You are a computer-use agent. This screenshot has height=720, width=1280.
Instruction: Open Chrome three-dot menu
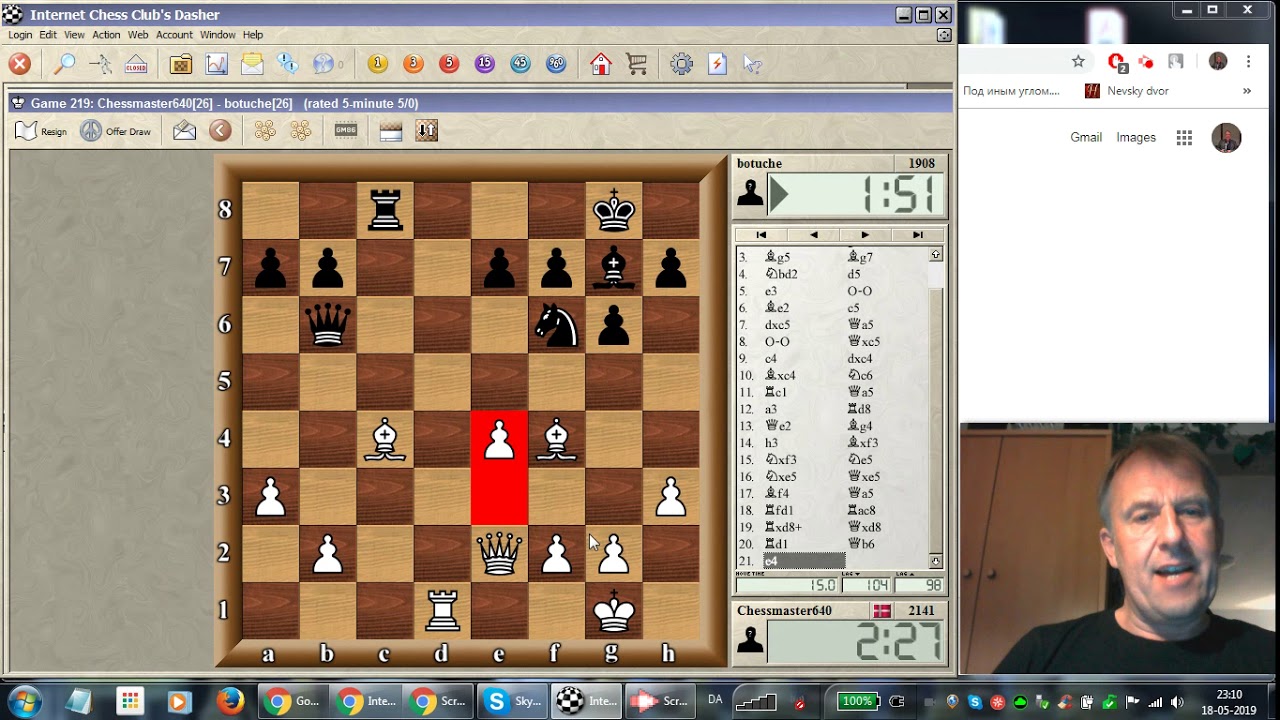click(x=1248, y=61)
